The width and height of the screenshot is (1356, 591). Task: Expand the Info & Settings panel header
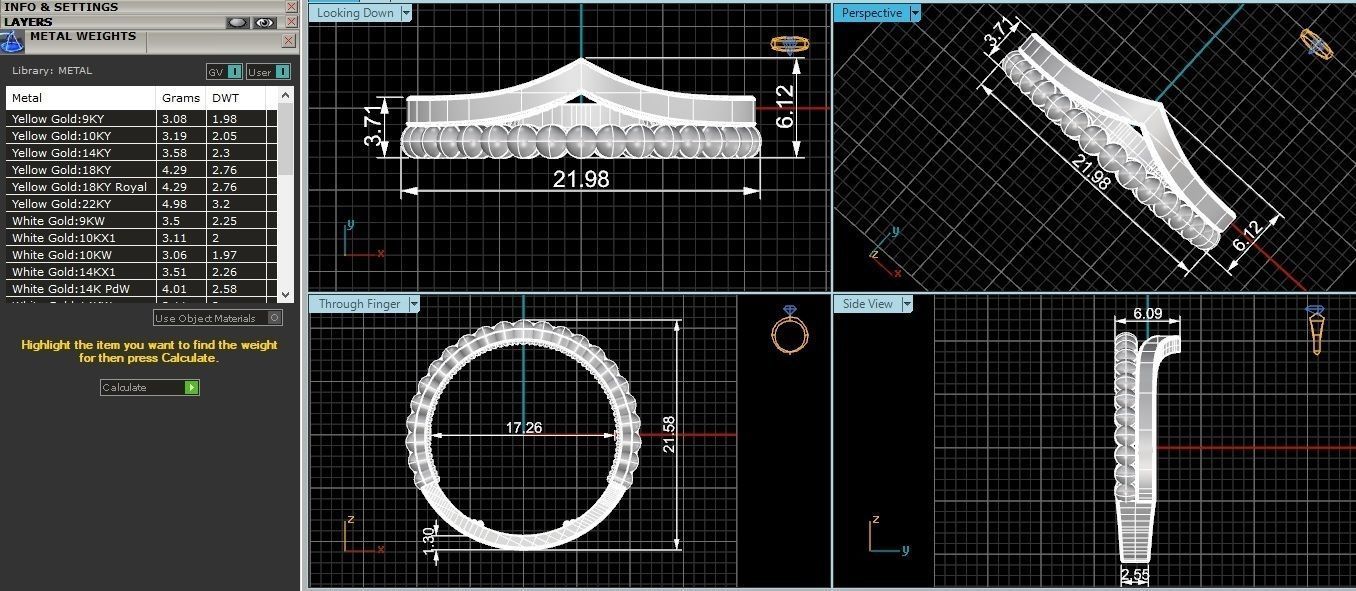(x=142, y=7)
